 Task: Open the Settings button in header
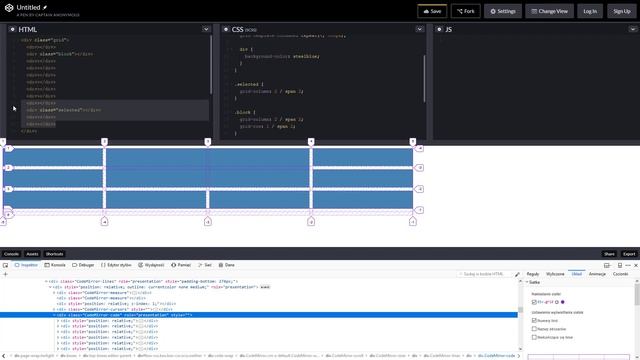pyautogui.click(x=503, y=11)
